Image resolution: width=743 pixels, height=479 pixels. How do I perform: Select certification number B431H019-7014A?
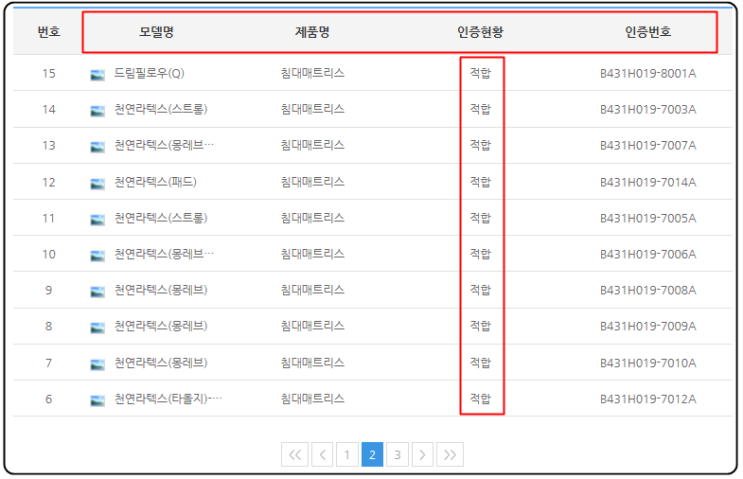pyautogui.click(x=648, y=183)
